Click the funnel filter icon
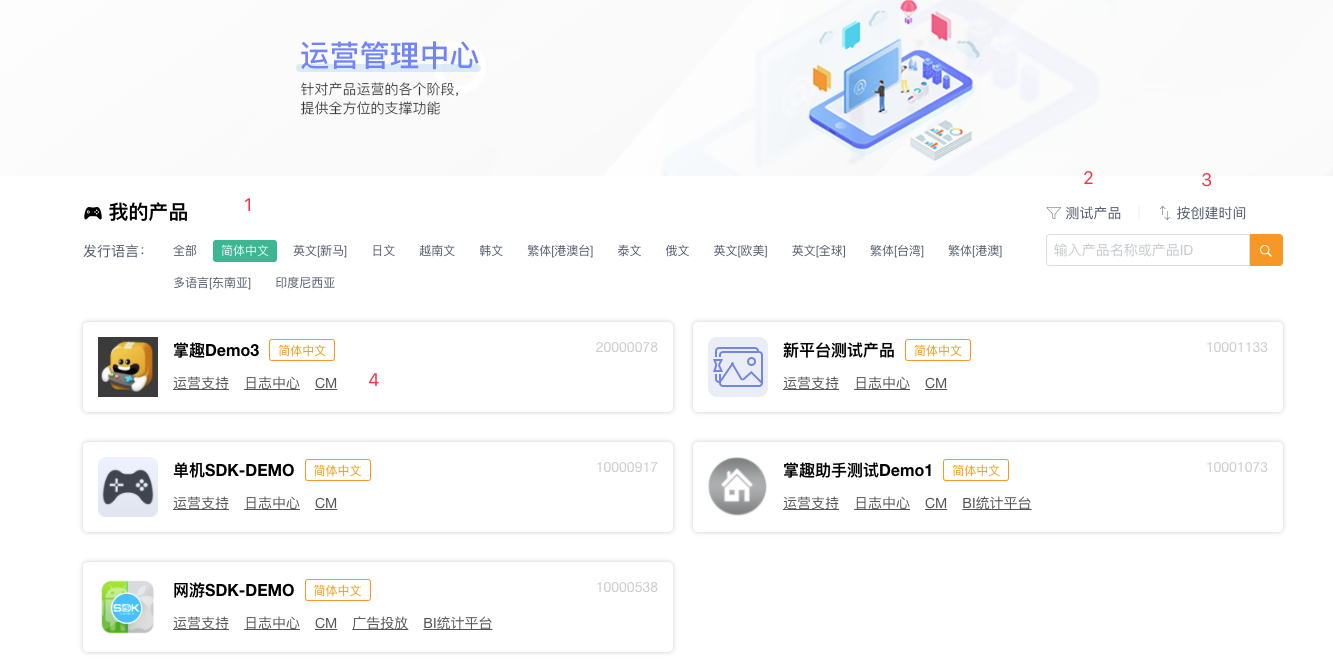This screenshot has width=1333, height=664. click(x=1053, y=213)
